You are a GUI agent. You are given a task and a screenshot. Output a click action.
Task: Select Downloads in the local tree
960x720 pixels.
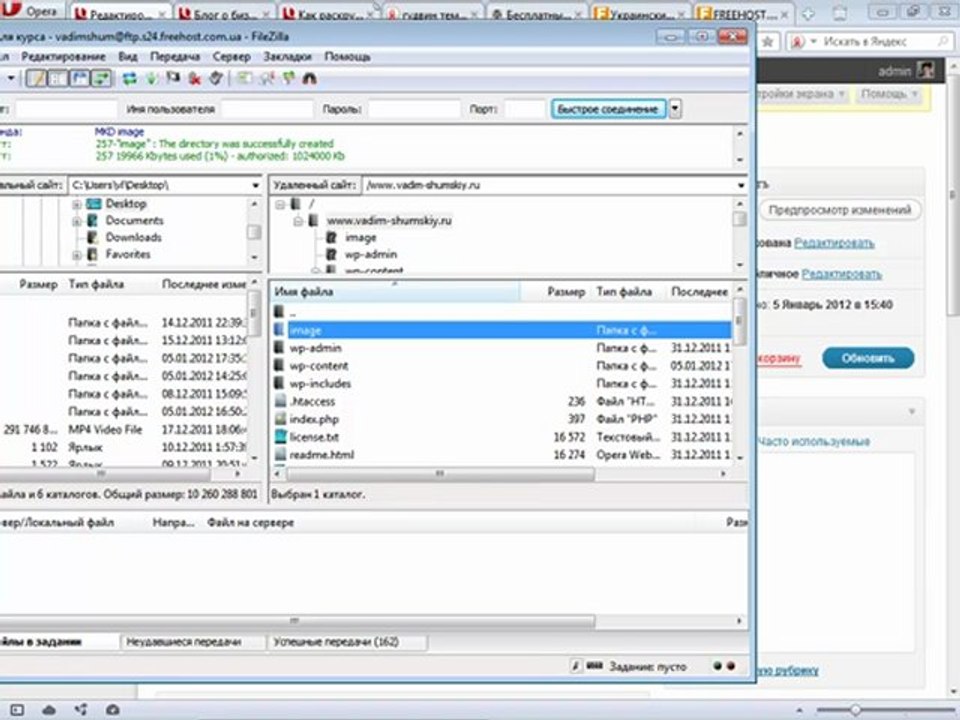133,238
